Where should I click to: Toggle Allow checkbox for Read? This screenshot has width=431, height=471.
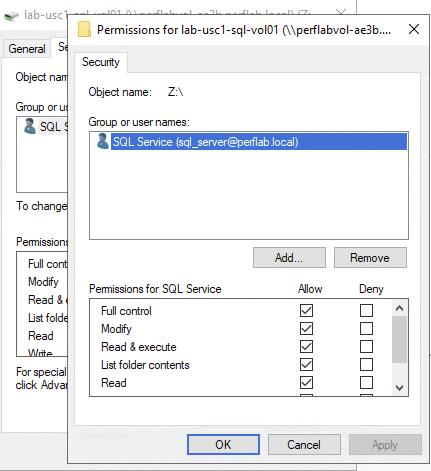point(306,383)
